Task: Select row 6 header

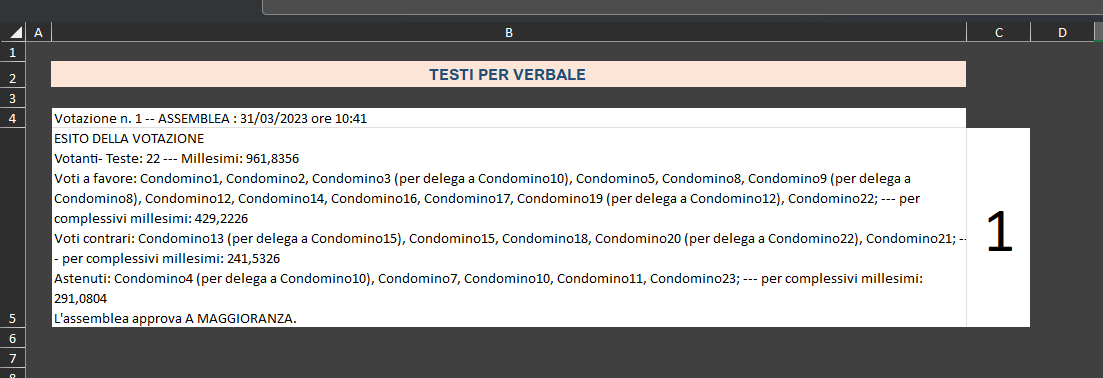Action: [13, 337]
